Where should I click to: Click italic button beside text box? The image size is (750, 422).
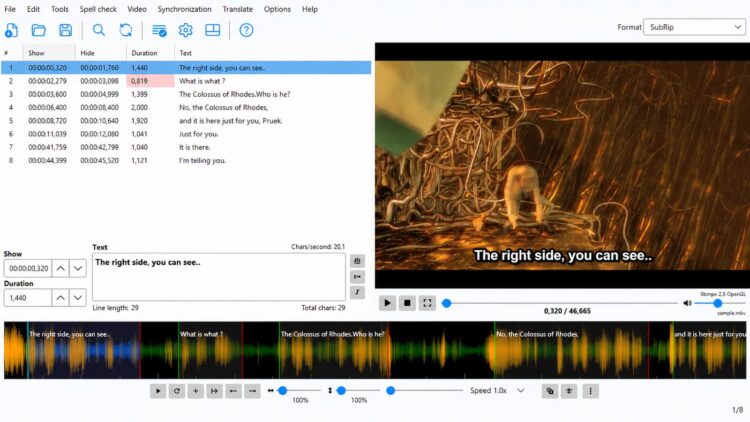pyautogui.click(x=357, y=292)
